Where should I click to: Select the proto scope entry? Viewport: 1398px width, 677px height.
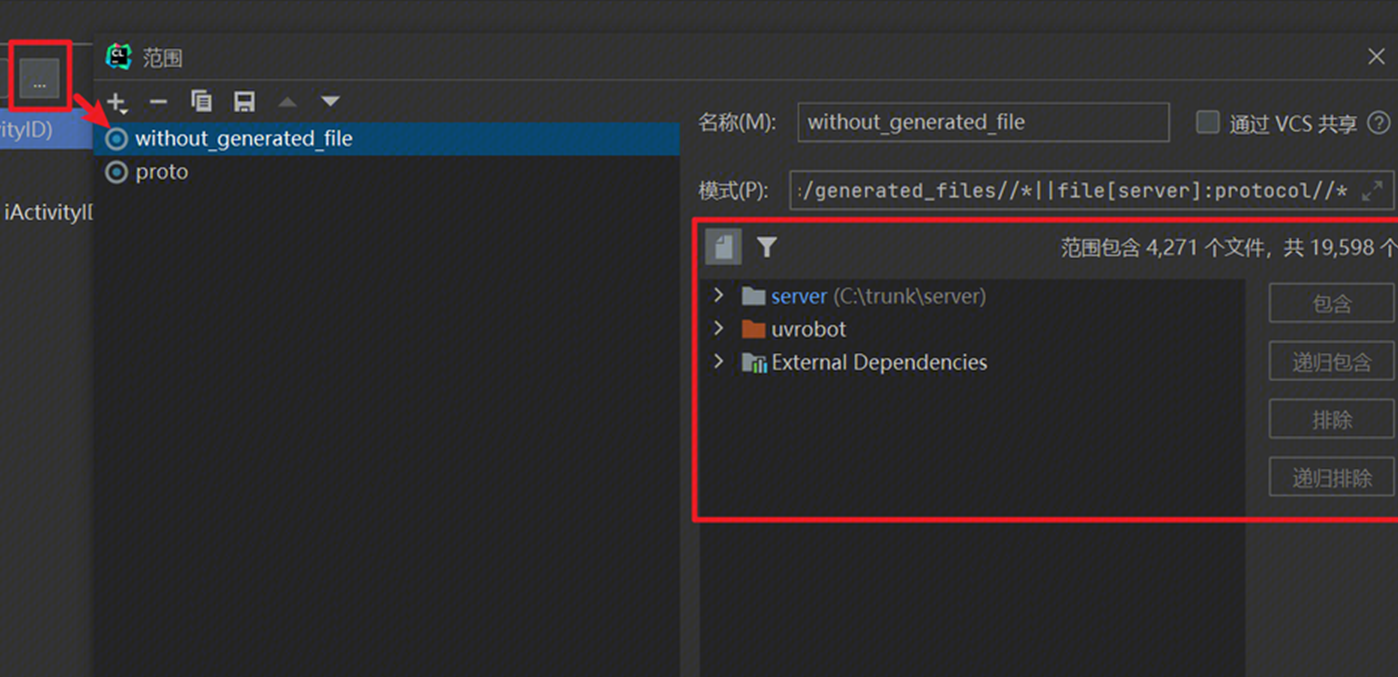(161, 172)
